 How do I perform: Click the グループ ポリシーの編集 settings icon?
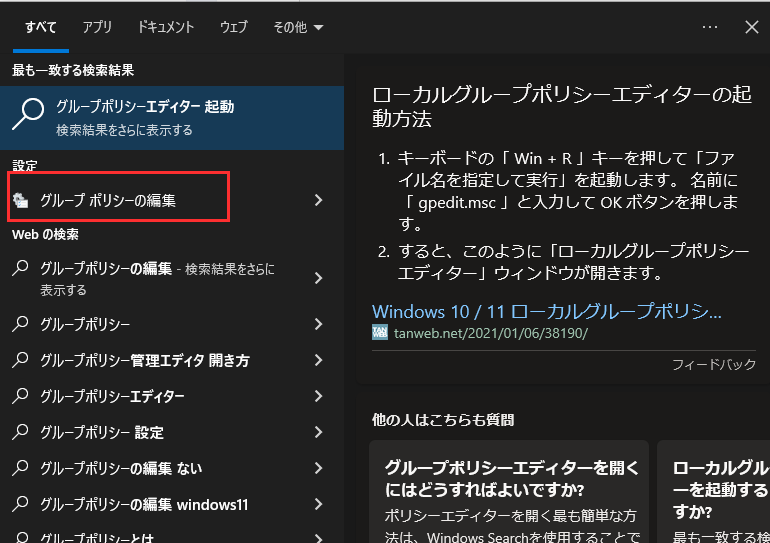click(21, 200)
